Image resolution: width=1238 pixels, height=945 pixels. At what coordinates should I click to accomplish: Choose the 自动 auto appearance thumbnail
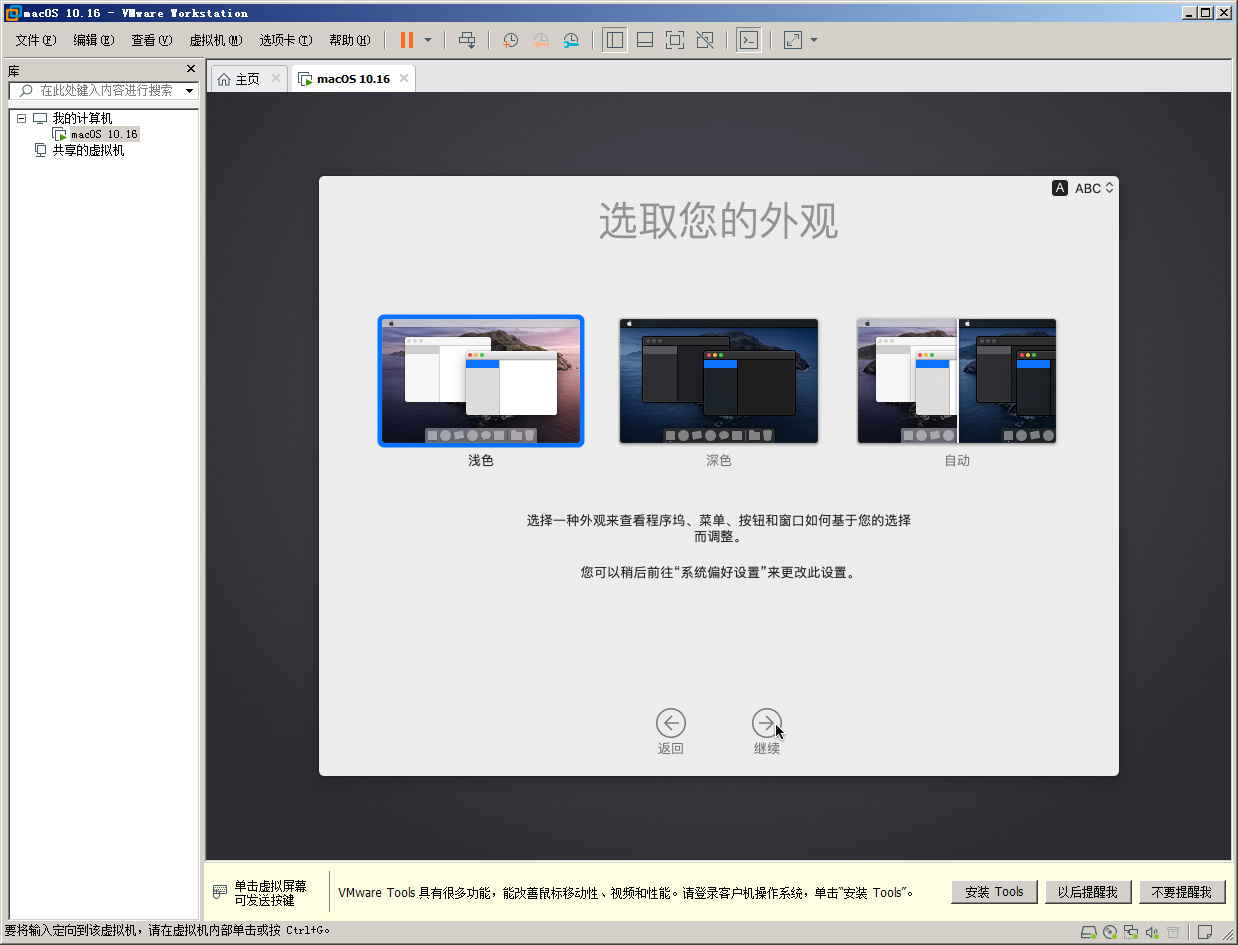pos(957,381)
